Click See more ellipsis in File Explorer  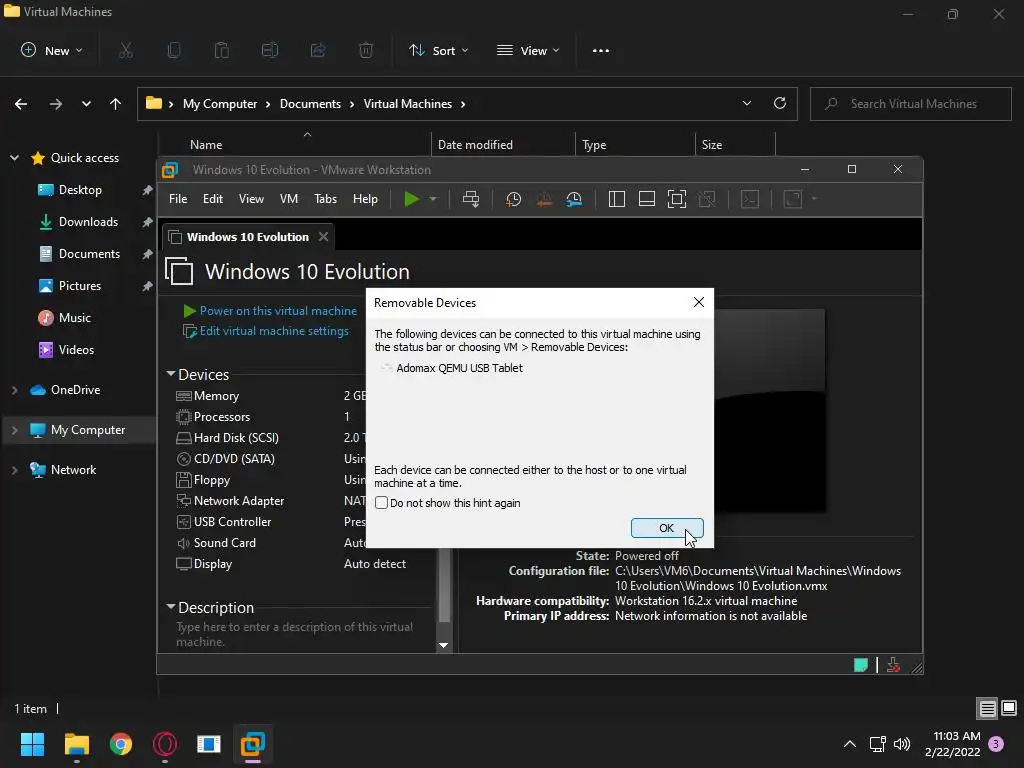tap(601, 50)
